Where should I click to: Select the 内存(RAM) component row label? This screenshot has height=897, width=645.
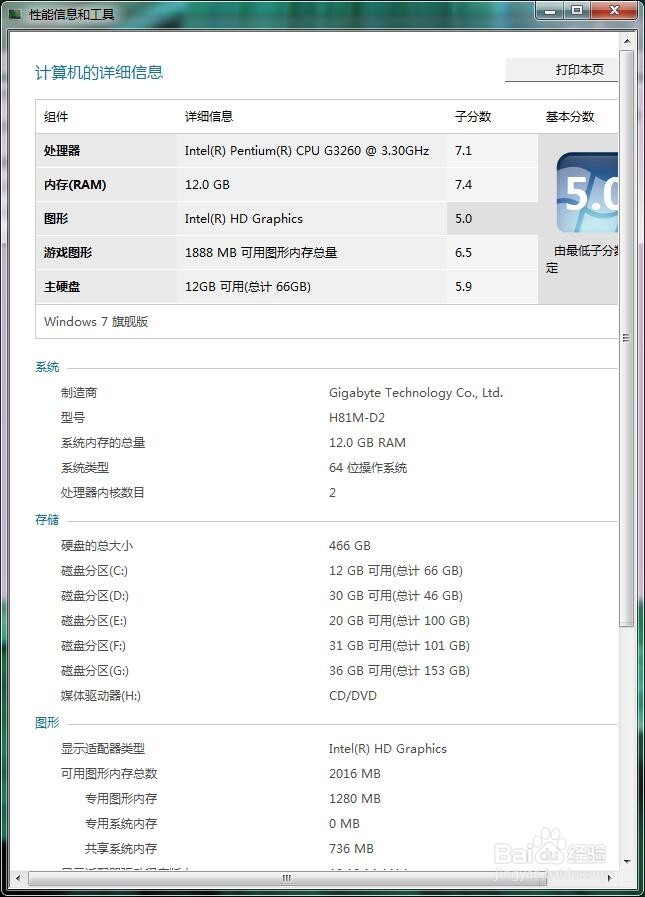[x=75, y=185]
